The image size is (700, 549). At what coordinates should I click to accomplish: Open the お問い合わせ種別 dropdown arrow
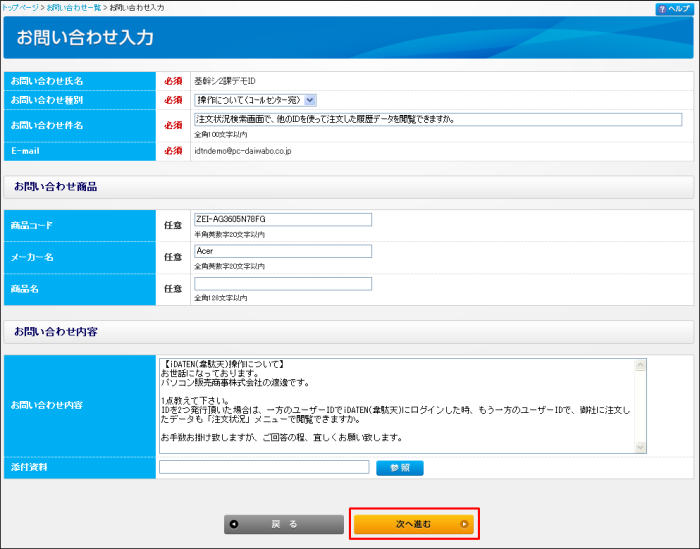point(310,100)
